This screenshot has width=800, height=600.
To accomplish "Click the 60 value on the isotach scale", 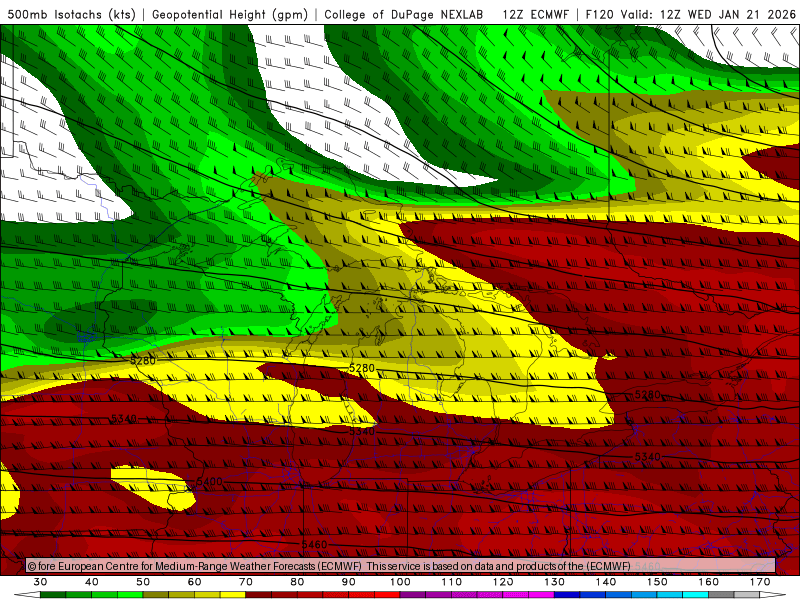I will coord(194,582).
